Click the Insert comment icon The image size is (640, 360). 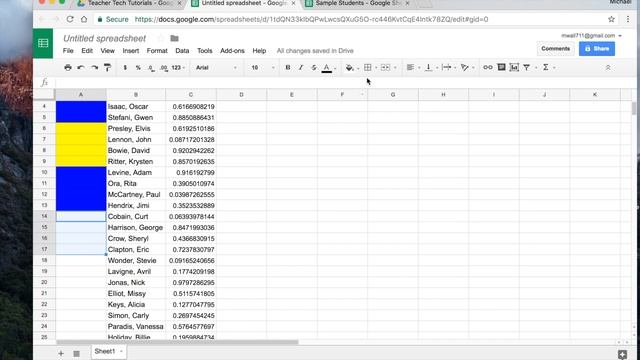pyautogui.click(x=501, y=68)
